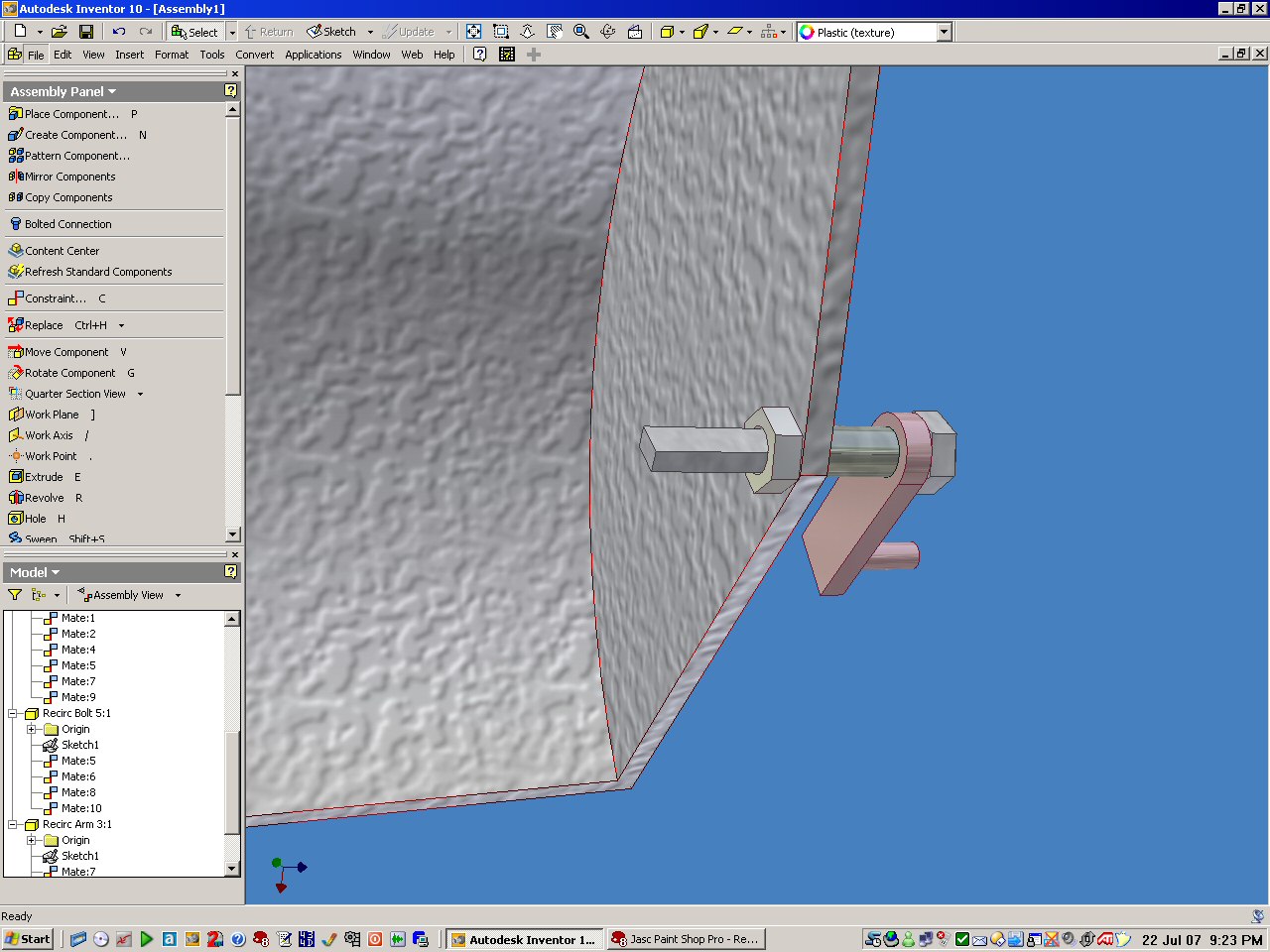1270x952 pixels.
Task: Select the Zoom All view icon
Action: pyautogui.click(x=474, y=32)
